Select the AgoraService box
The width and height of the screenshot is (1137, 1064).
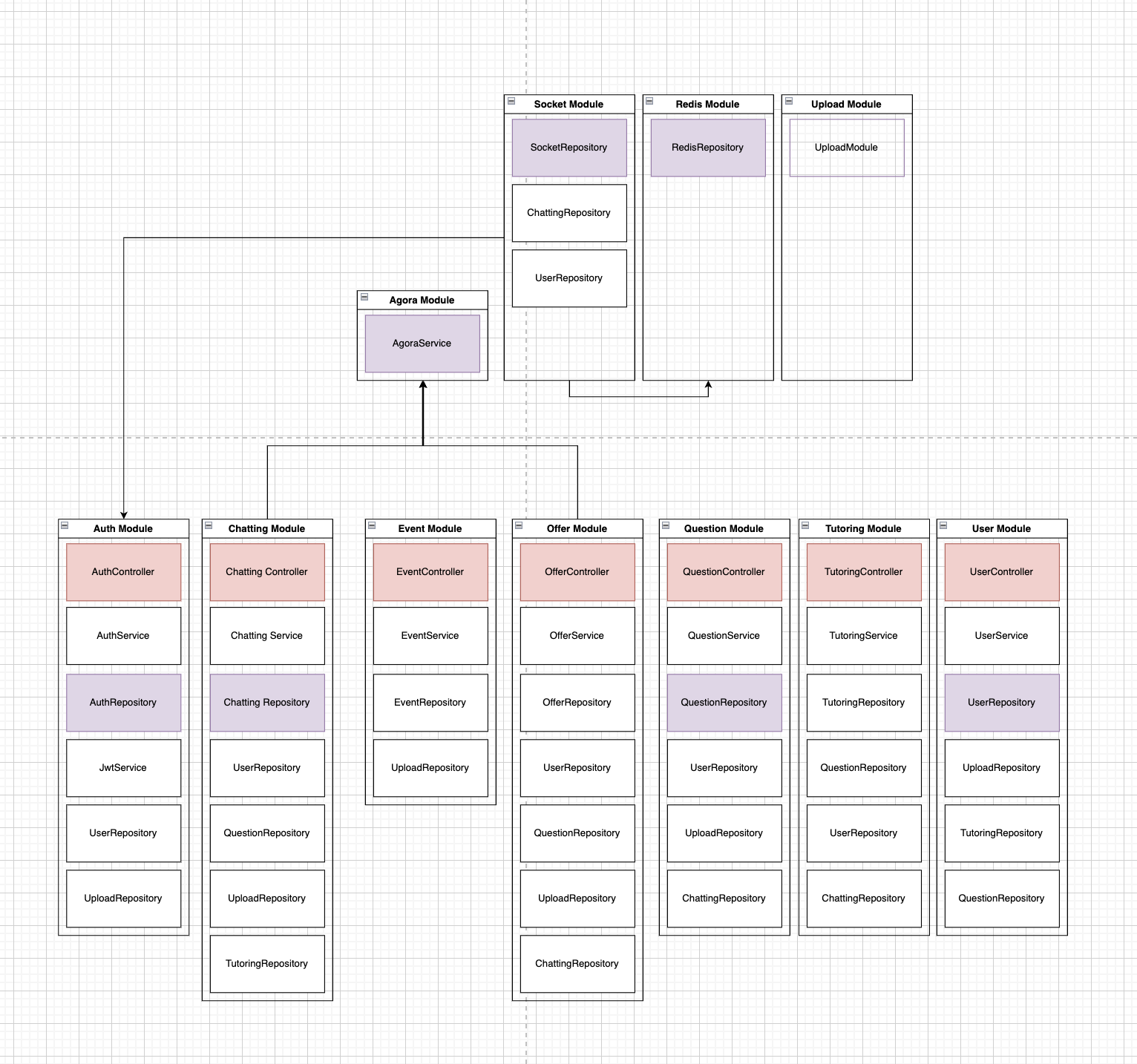(x=422, y=344)
